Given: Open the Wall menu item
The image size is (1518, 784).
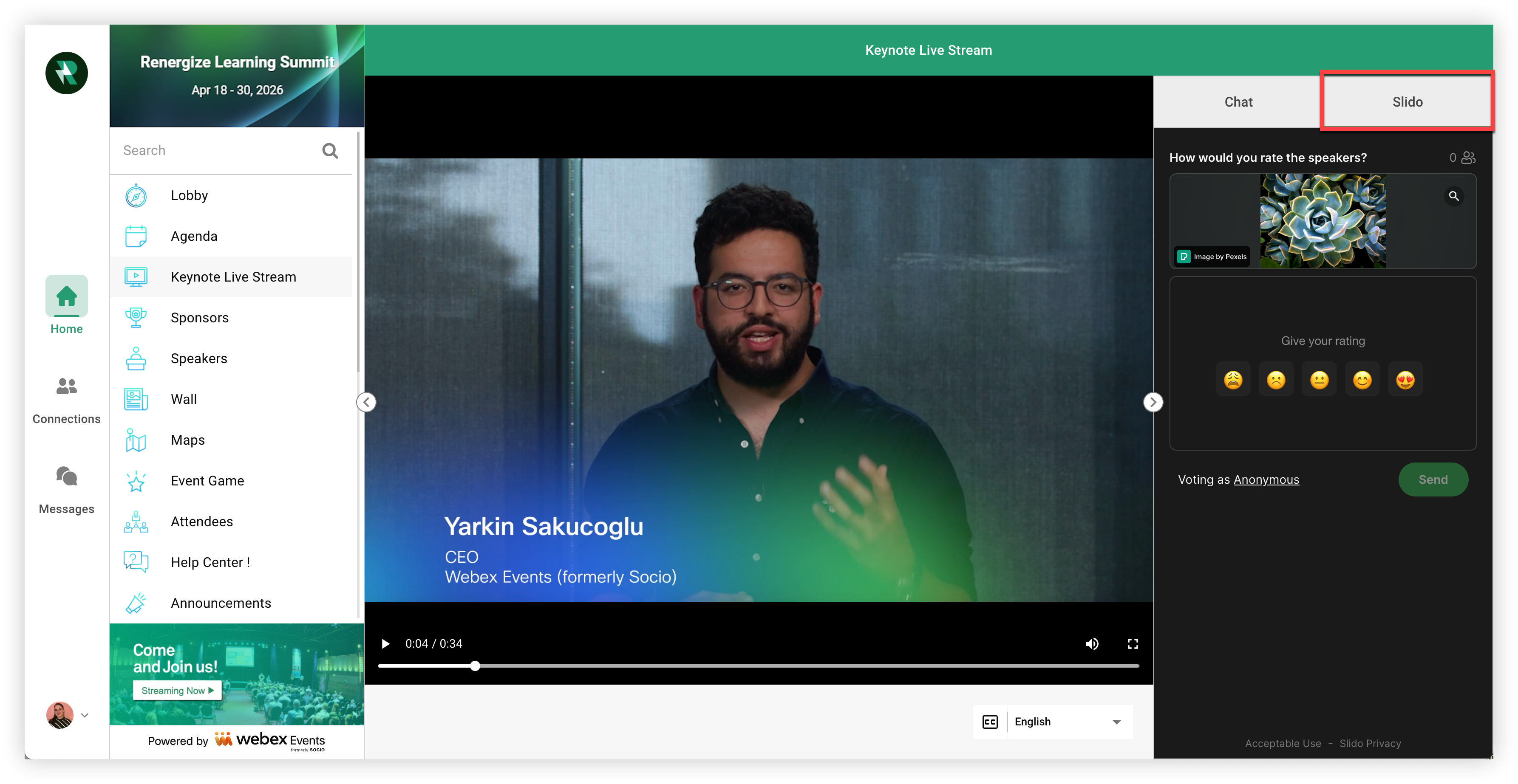Looking at the screenshot, I should tap(231, 399).
